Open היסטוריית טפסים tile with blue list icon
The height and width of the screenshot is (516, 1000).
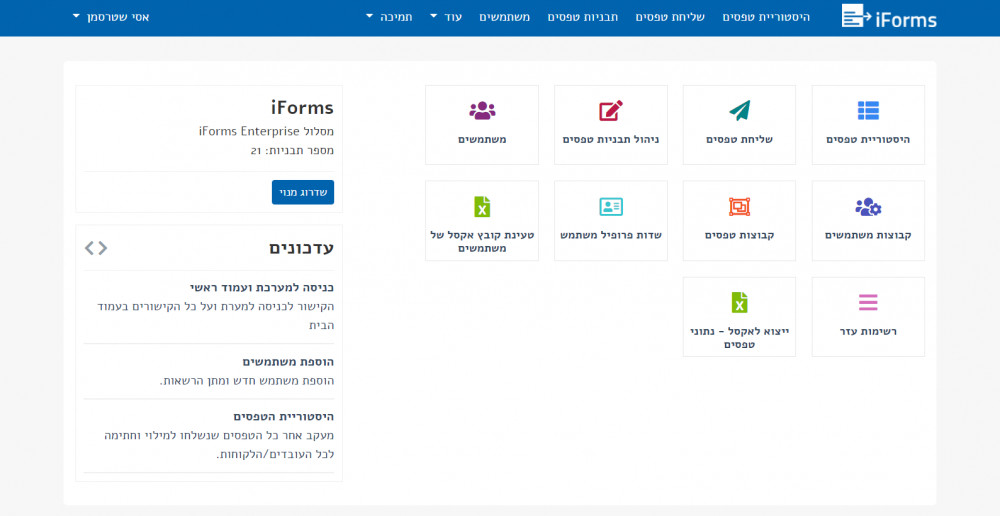coord(868,125)
